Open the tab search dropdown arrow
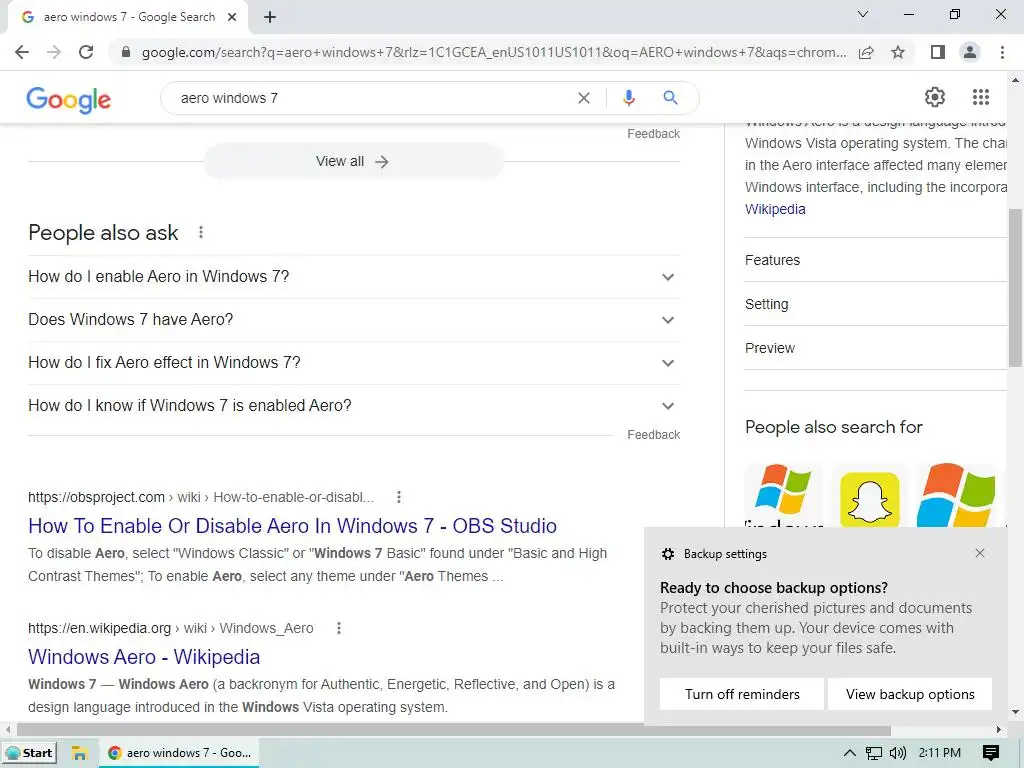 click(863, 14)
